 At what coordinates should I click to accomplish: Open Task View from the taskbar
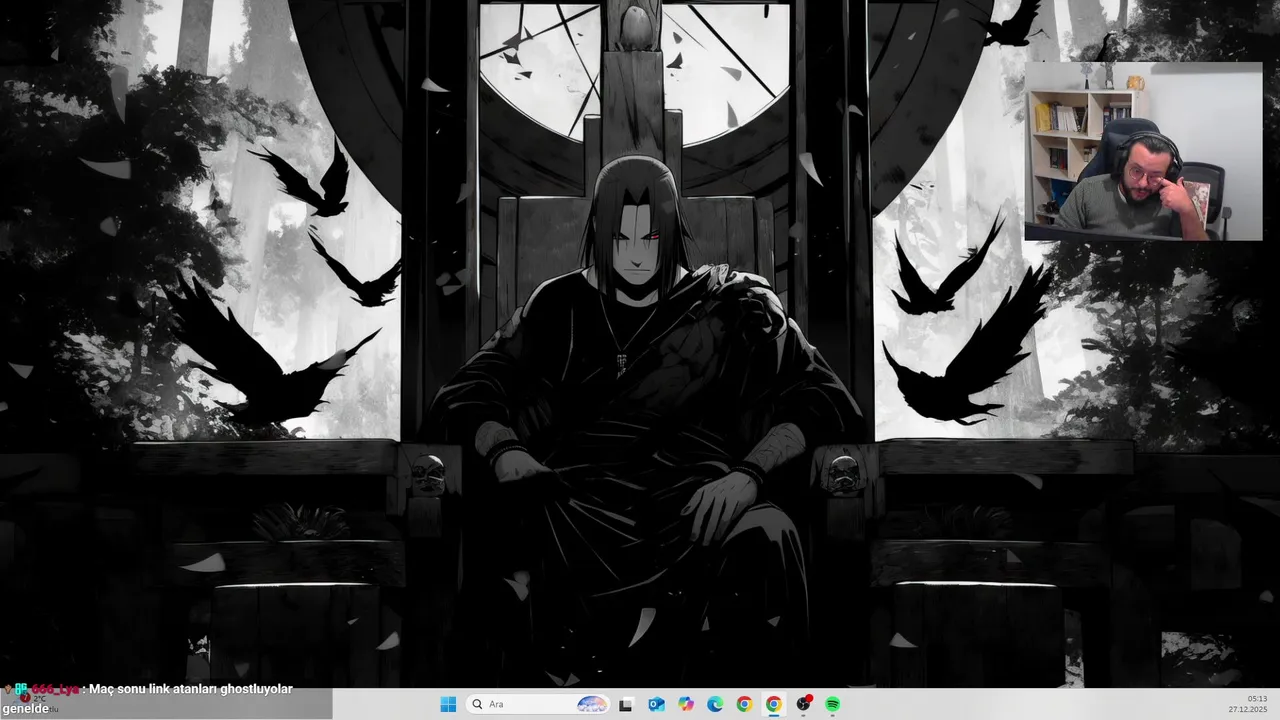[x=626, y=704]
